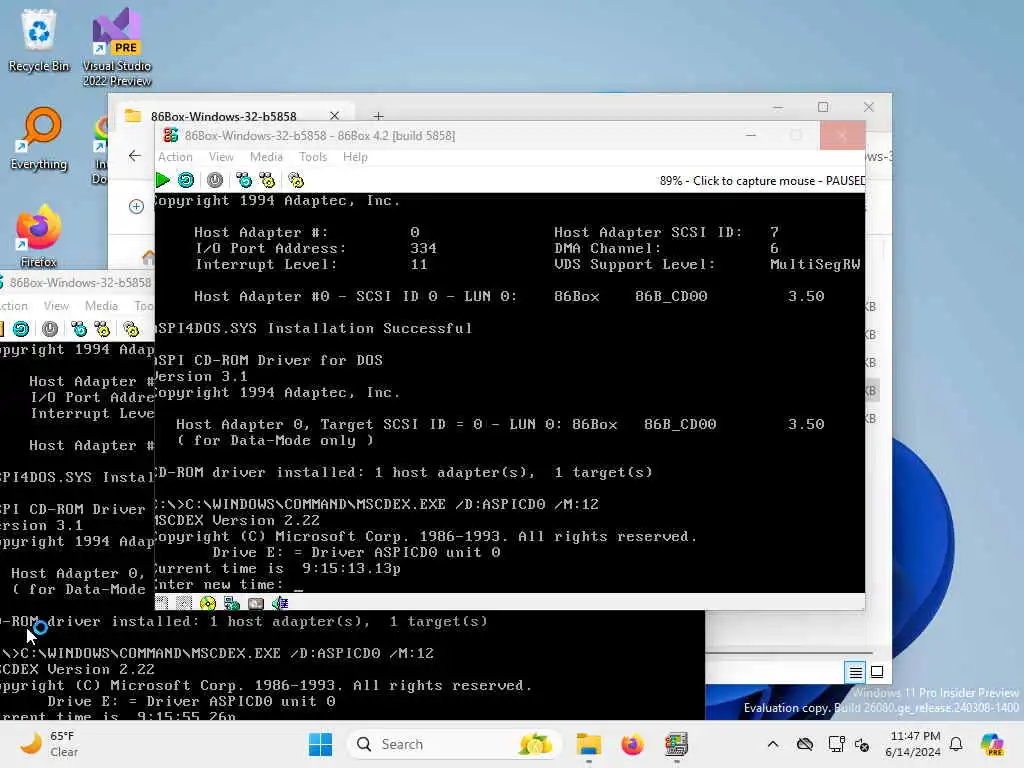Switch to 86Box from the taskbar

click(x=676, y=744)
